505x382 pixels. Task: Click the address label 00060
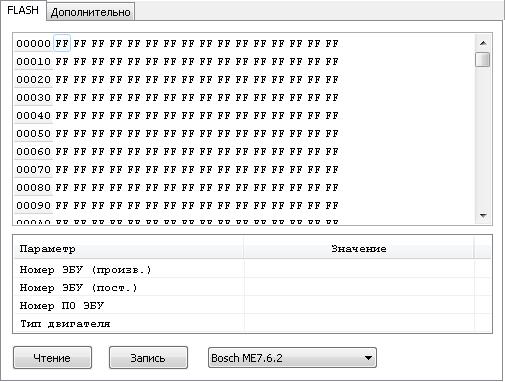33,152
